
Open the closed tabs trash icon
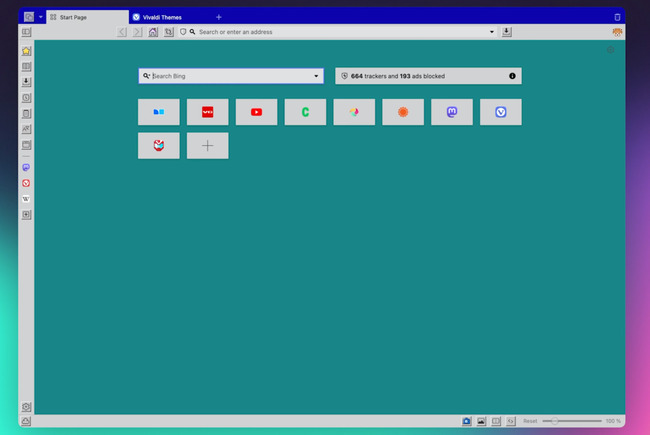click(617, 17)
